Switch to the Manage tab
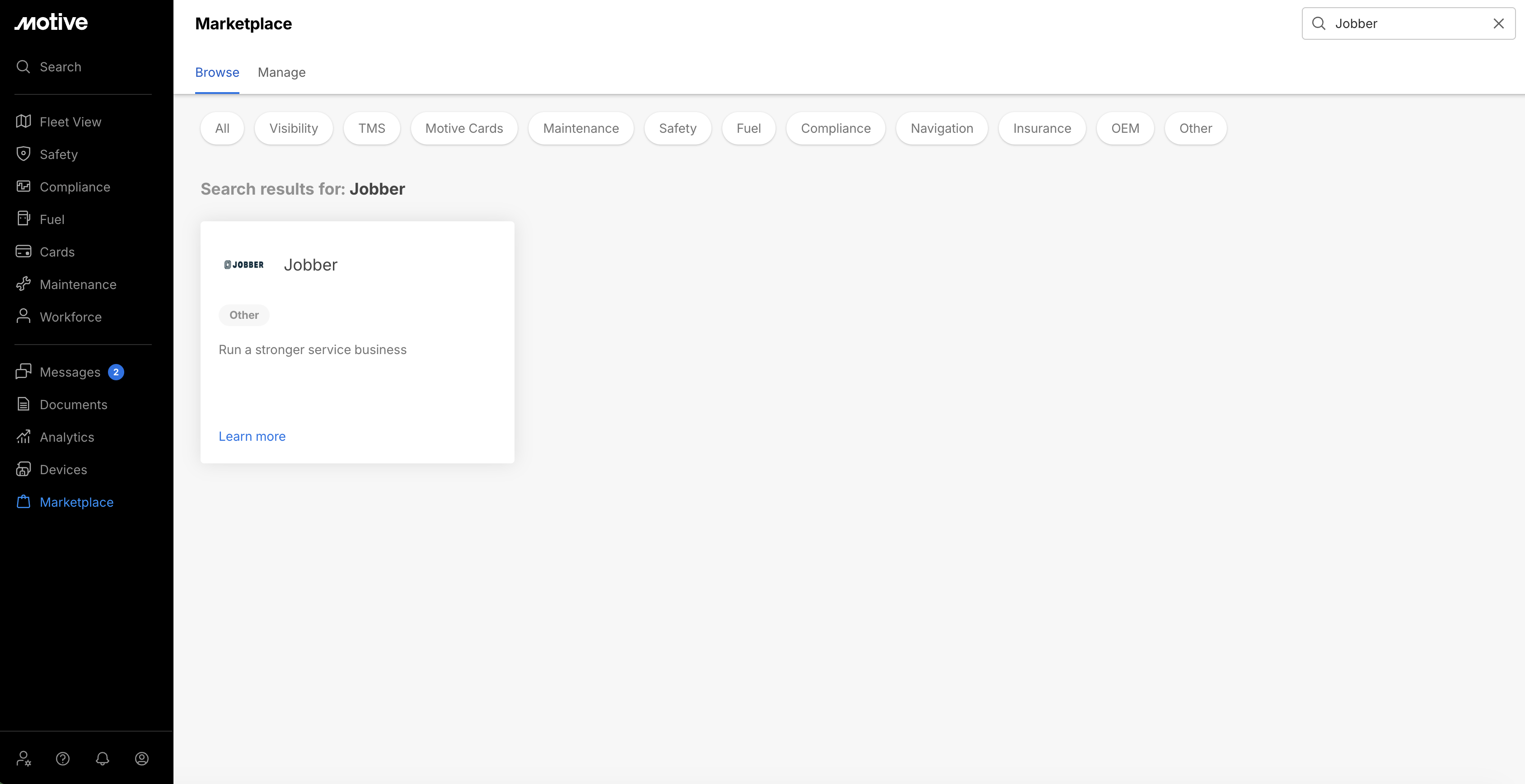 coord(282,72)
